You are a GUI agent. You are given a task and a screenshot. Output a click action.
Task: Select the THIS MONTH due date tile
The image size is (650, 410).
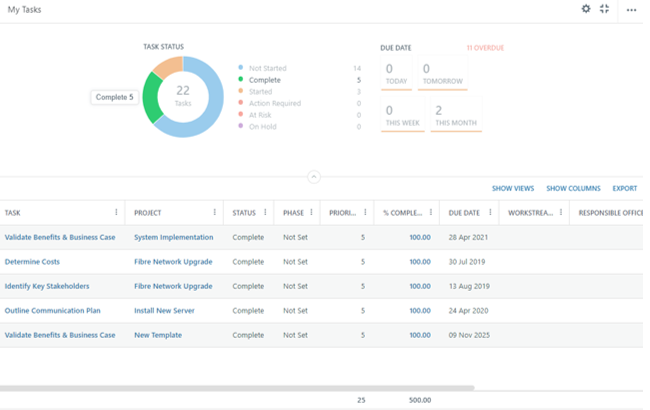tap(456, 115)
